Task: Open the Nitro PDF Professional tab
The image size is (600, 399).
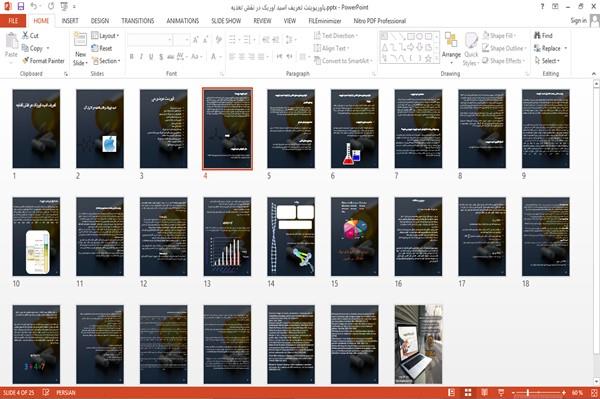Action: click(380, 21)
